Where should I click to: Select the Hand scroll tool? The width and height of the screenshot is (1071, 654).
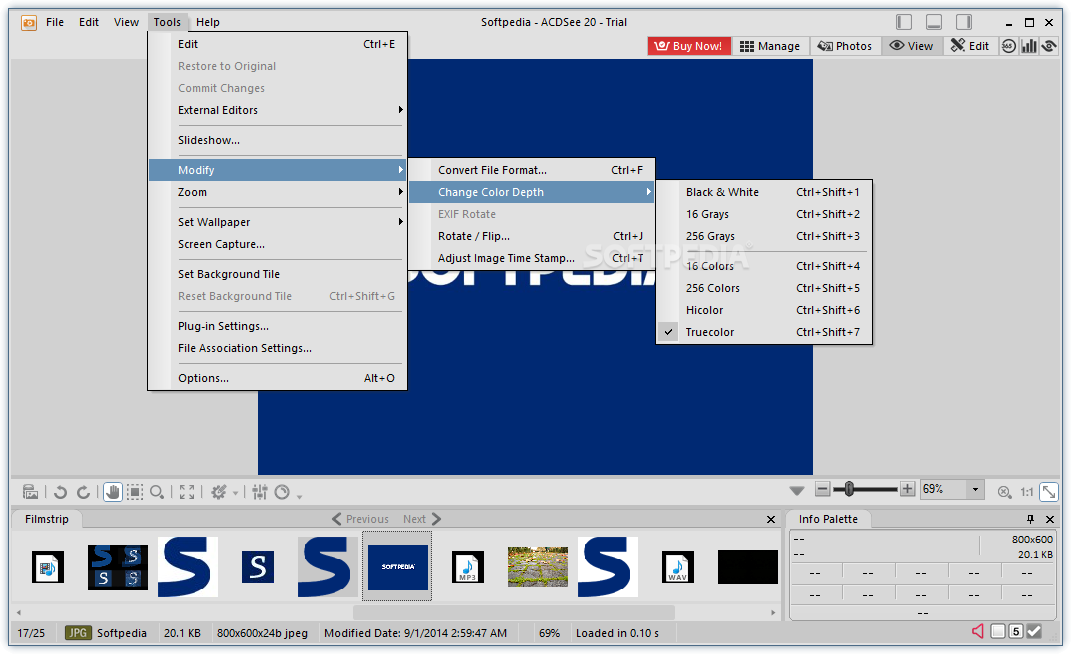113,492
